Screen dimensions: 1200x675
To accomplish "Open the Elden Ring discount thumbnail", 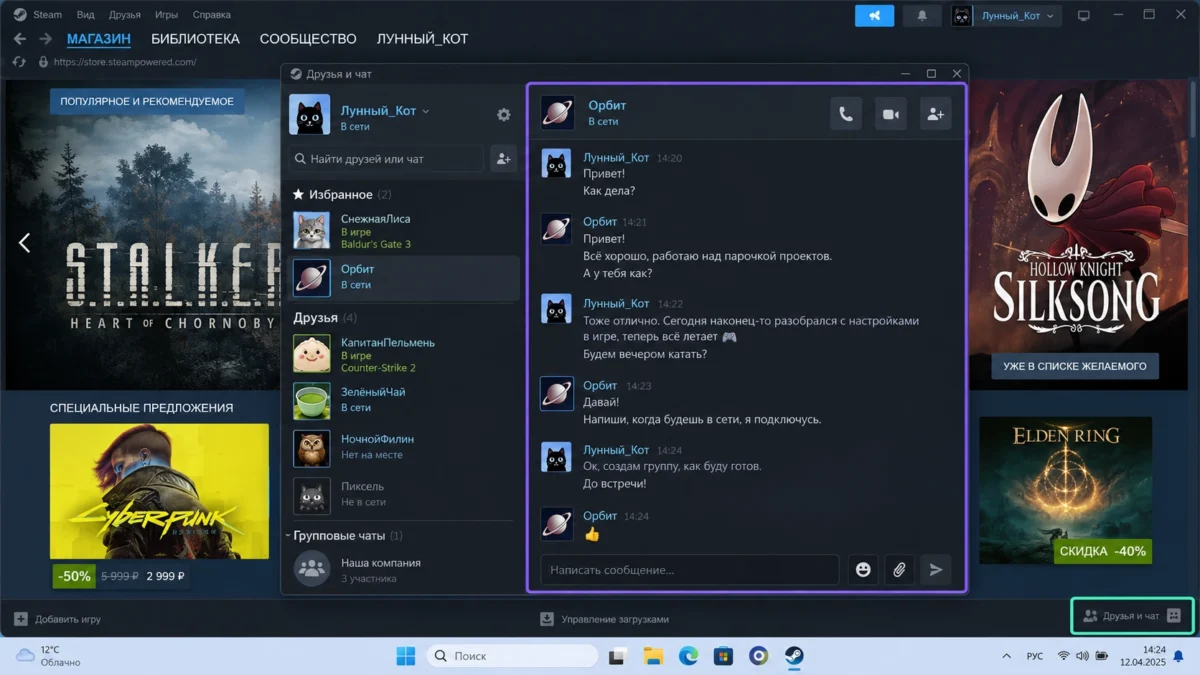I will pyautogui.click(x=1065, y=491).
